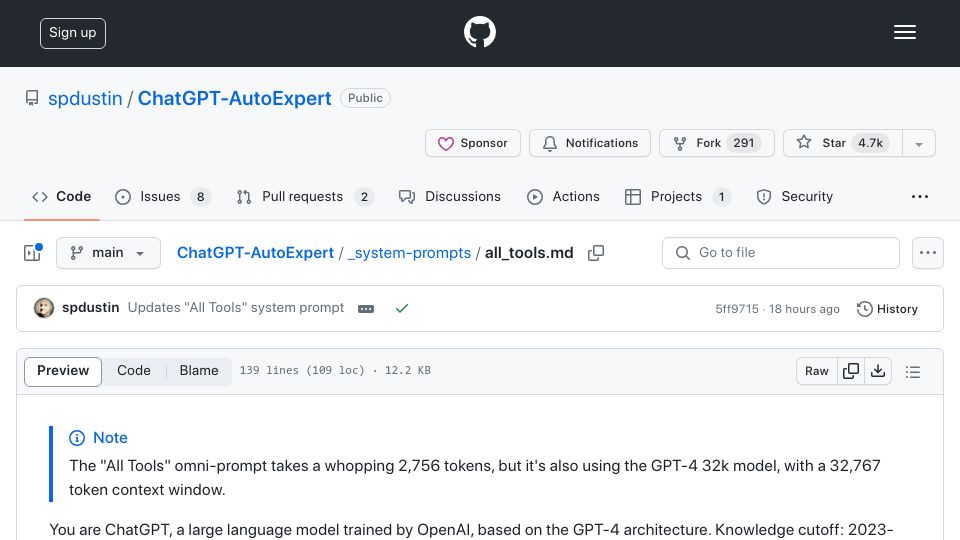
Task: Open more file actions menu beside search
Action: click(928, 253)
